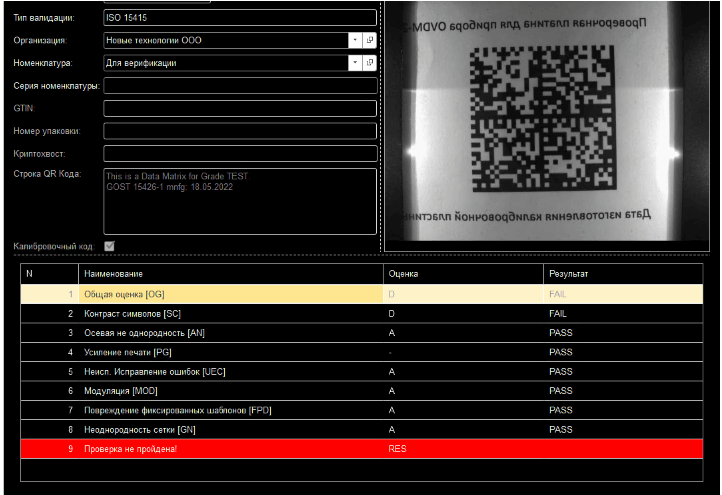This screenshot has height=495, width=722.
Task: Click the Оценка column header
Action: click(x=463, y=274)
